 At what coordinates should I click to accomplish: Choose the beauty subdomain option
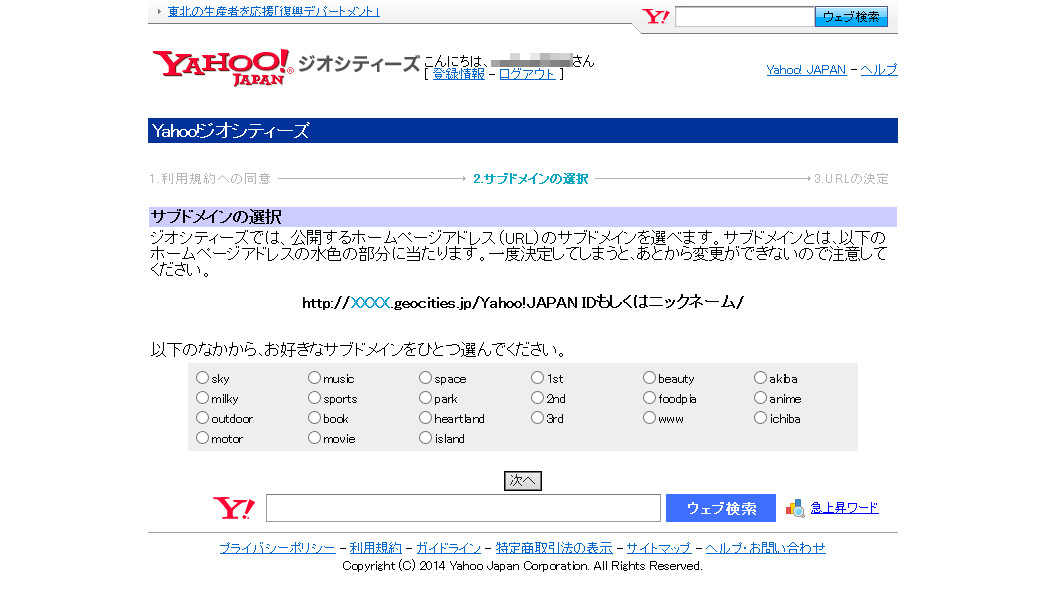pyautogui.click(x=649, y=378)
